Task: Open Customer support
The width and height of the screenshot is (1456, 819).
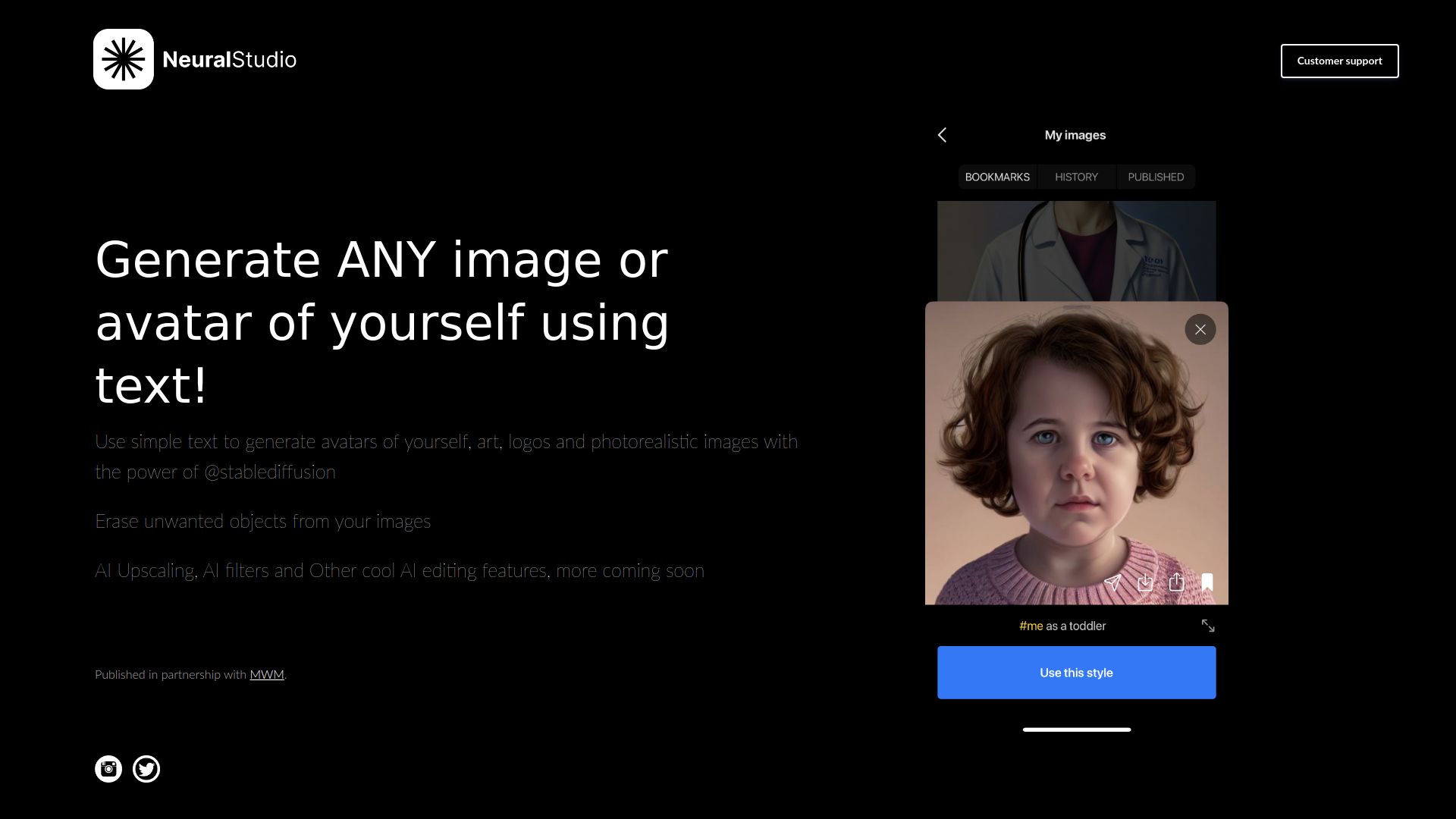Action: tap(1339, 61)
